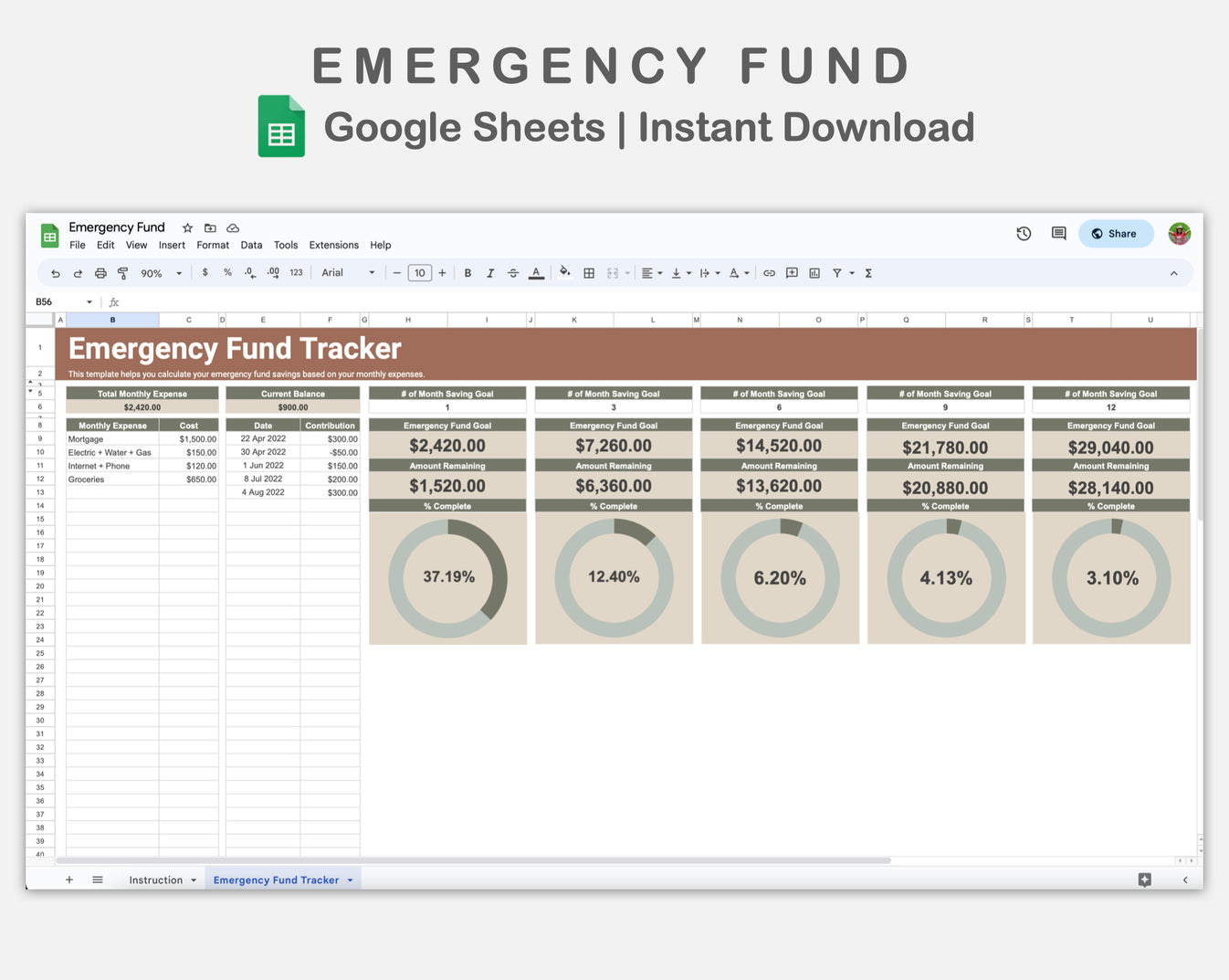Star the Emergency Fund spreadsheet

coord(187,227)
